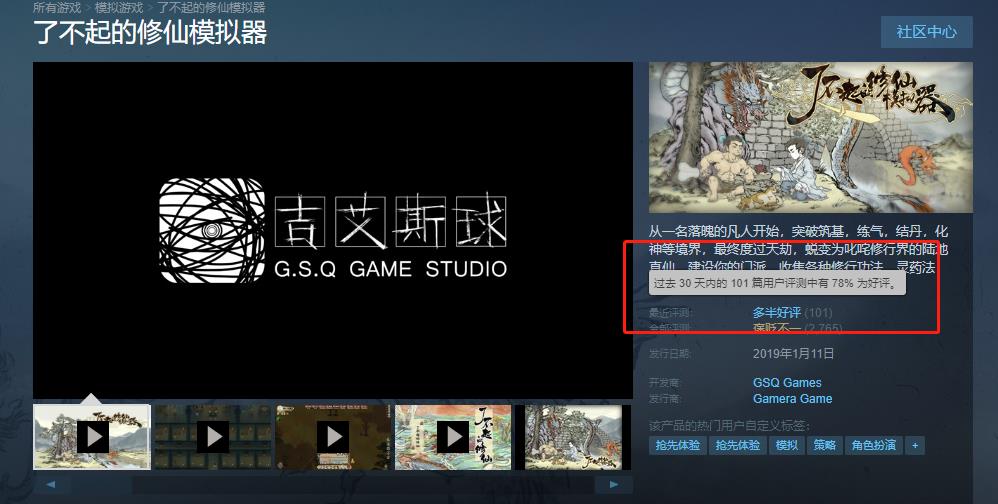Viewport: 998px width, 504px height.
Task: Select the 角色扮演 tag
Action: pyautogui.click(x=872, y=445)
